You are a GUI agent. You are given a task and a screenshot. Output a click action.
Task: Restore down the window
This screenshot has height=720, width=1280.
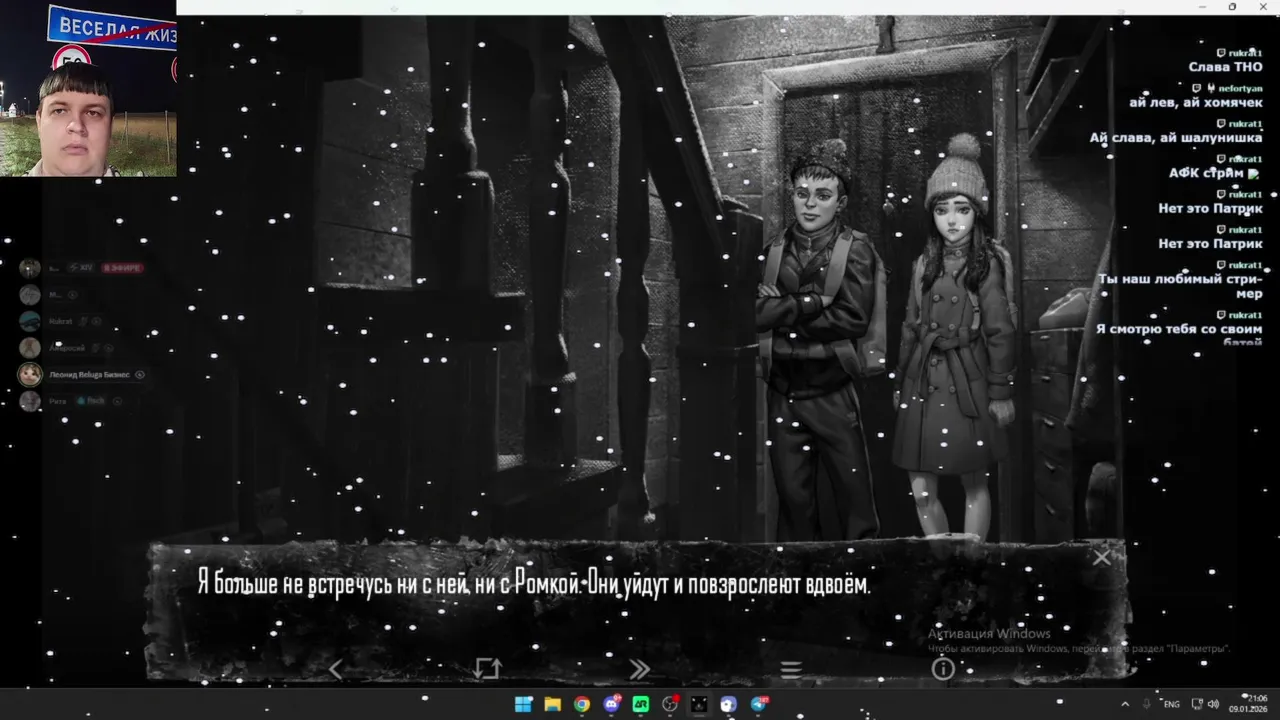click(1232, 7)
